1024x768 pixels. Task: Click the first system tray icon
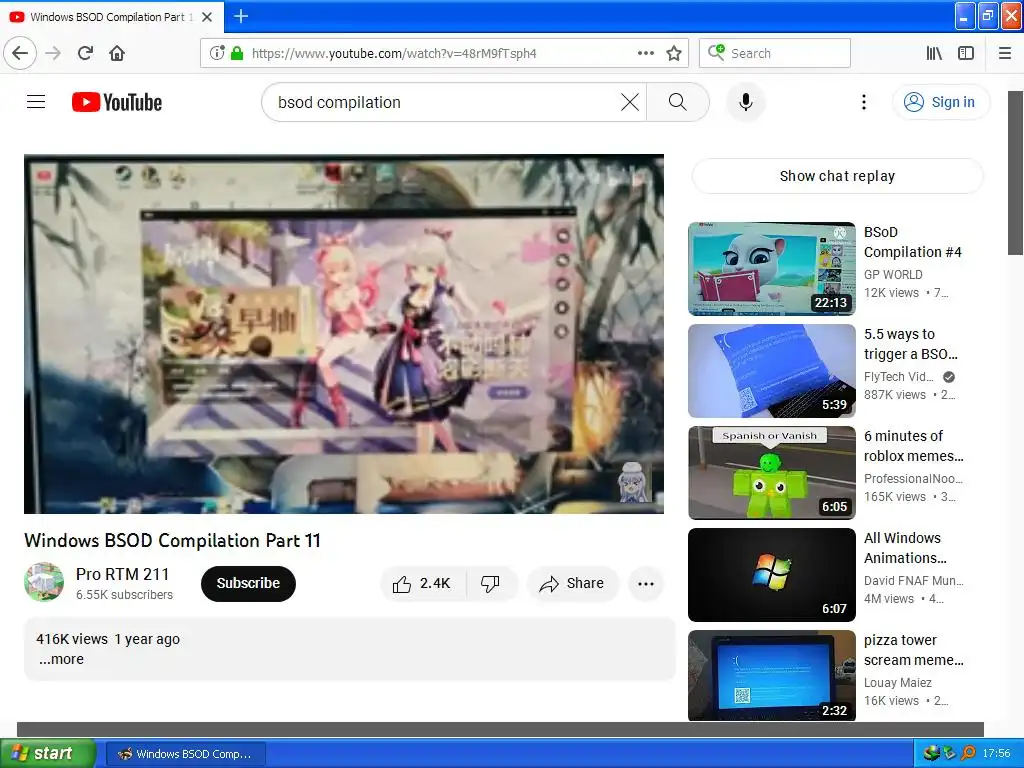pos(931,754)
